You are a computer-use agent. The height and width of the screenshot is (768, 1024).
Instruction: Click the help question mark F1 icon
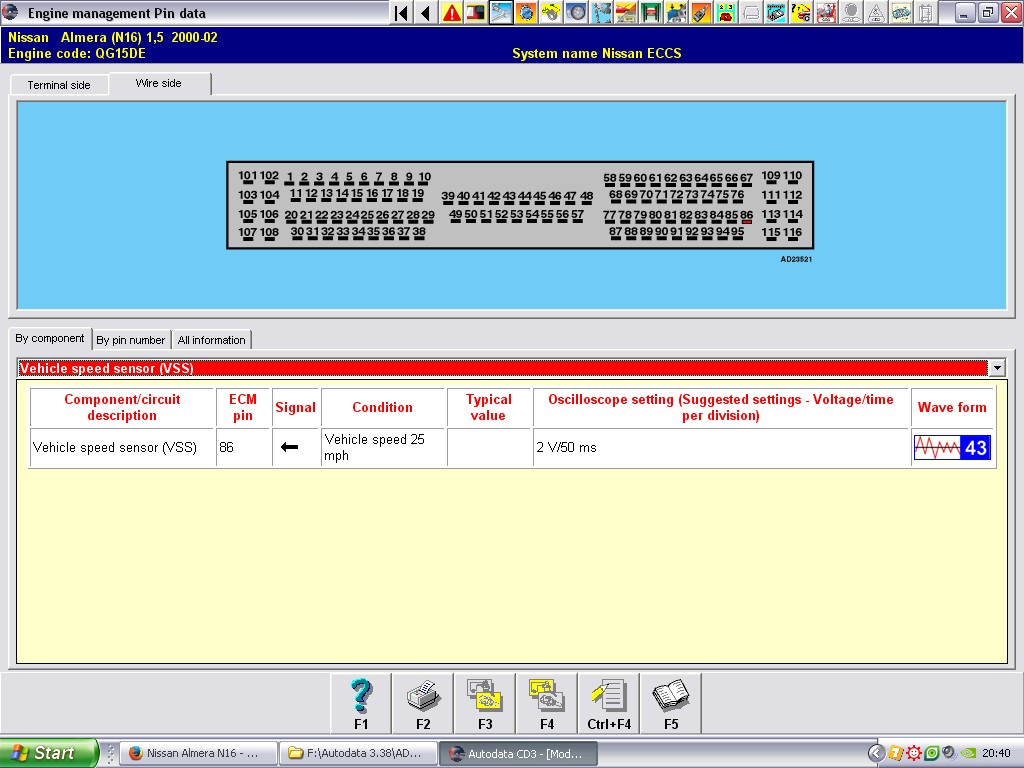tap(361, 704)
